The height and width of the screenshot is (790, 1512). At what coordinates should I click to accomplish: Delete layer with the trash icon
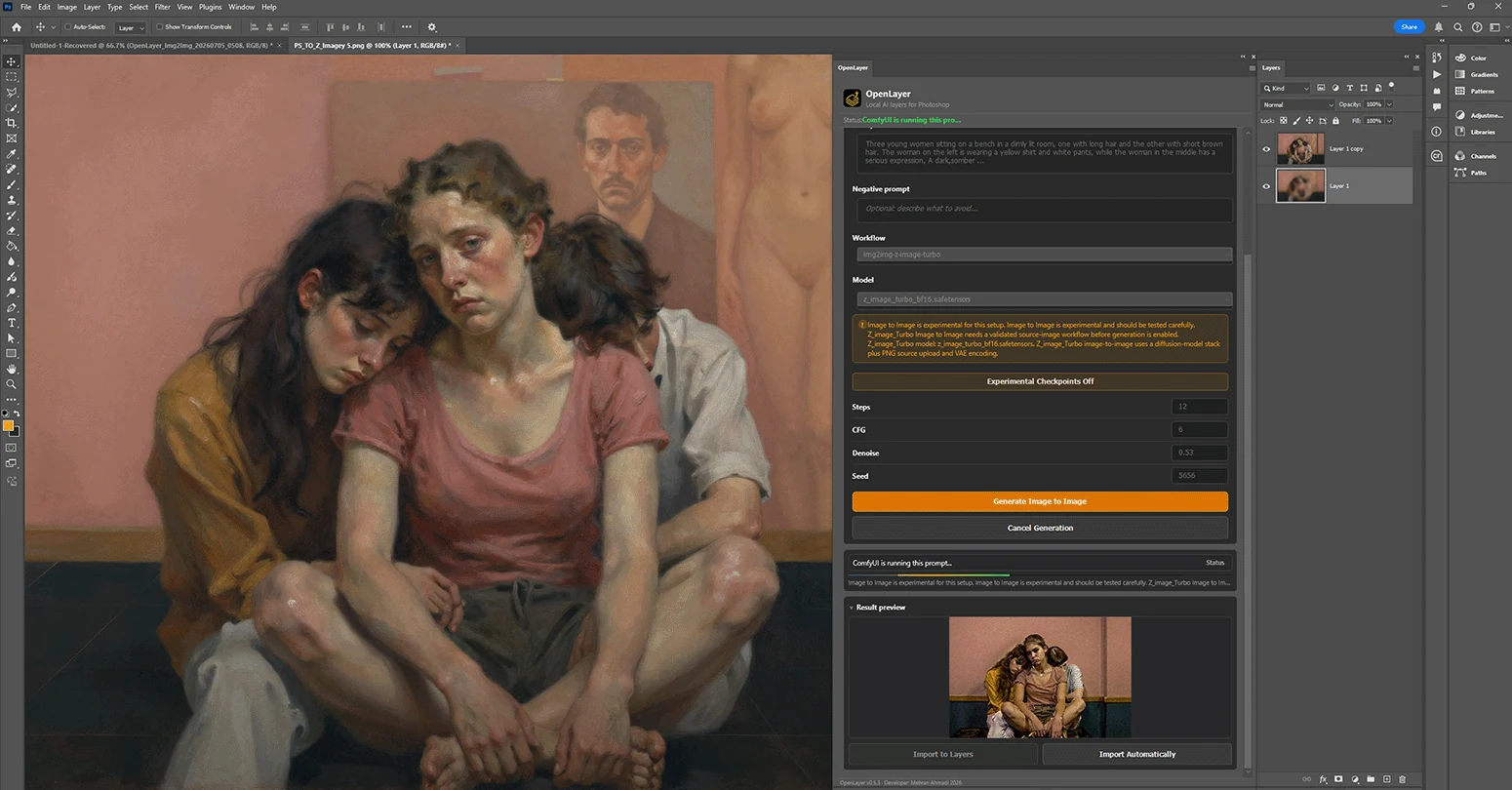[x=1402, y=779]
